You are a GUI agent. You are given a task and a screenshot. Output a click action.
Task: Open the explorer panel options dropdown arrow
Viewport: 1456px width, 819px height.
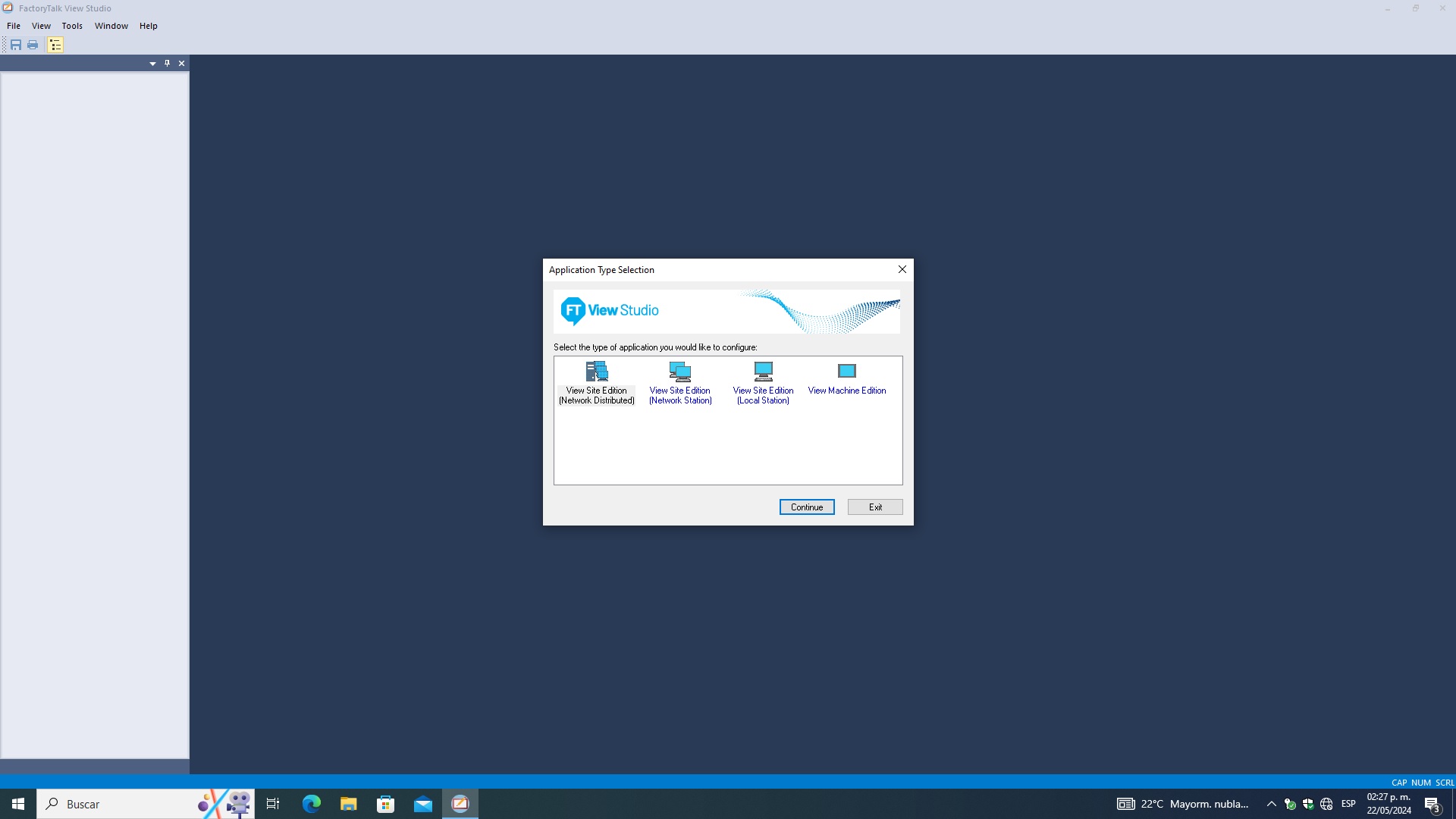tap(152, 64)
